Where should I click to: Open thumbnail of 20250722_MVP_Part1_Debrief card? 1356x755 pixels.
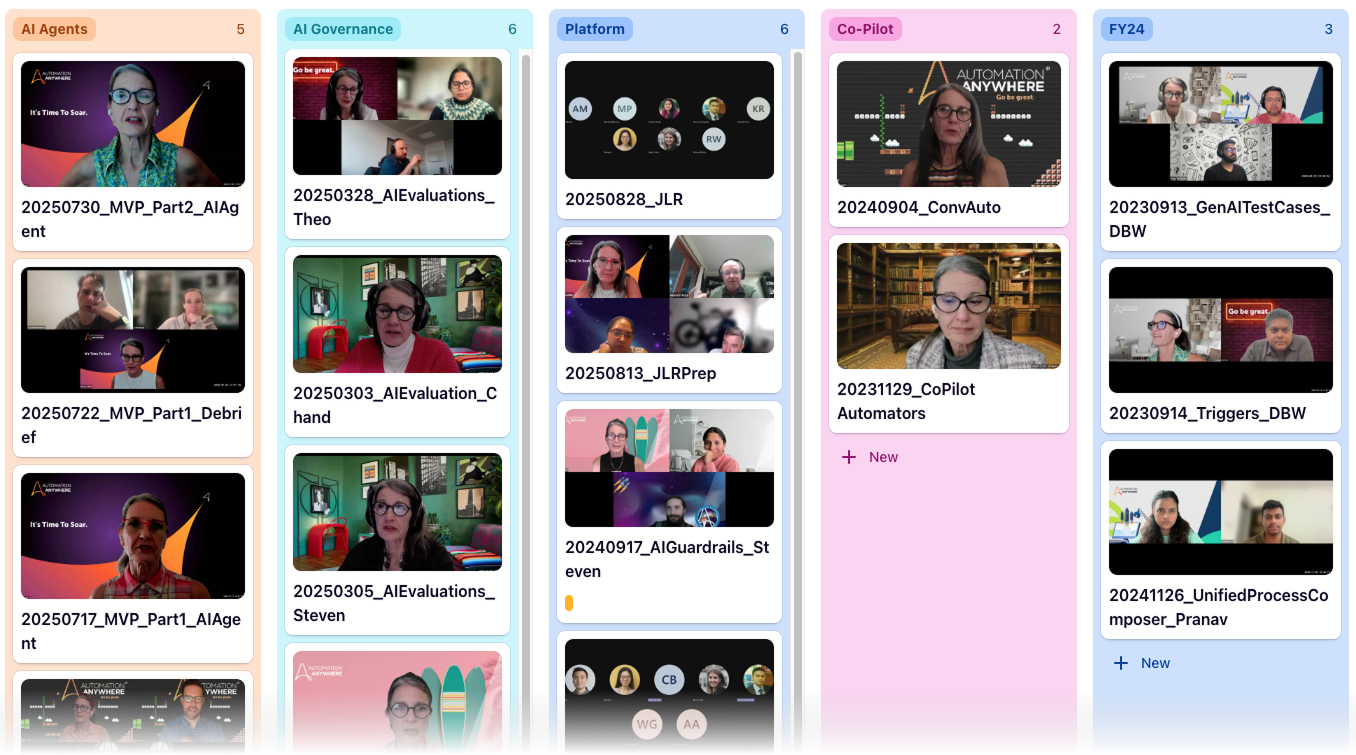tap(133, 330)
